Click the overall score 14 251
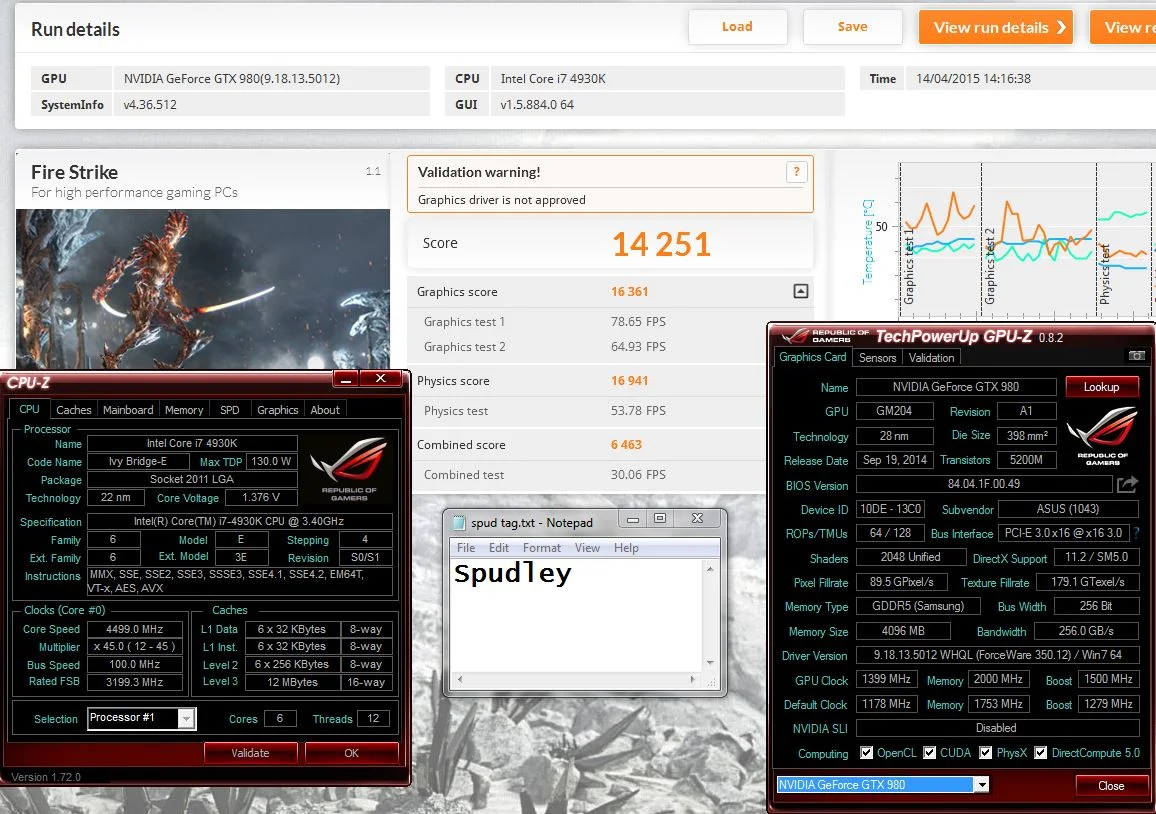 pyautogui.click(x=661, y=244)
